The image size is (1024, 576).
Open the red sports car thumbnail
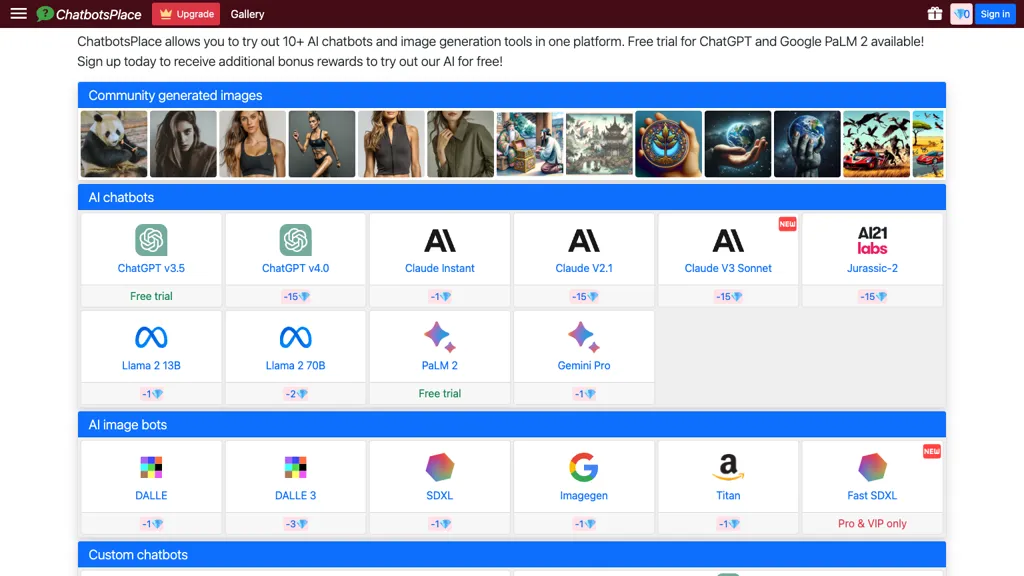(876, 144)
